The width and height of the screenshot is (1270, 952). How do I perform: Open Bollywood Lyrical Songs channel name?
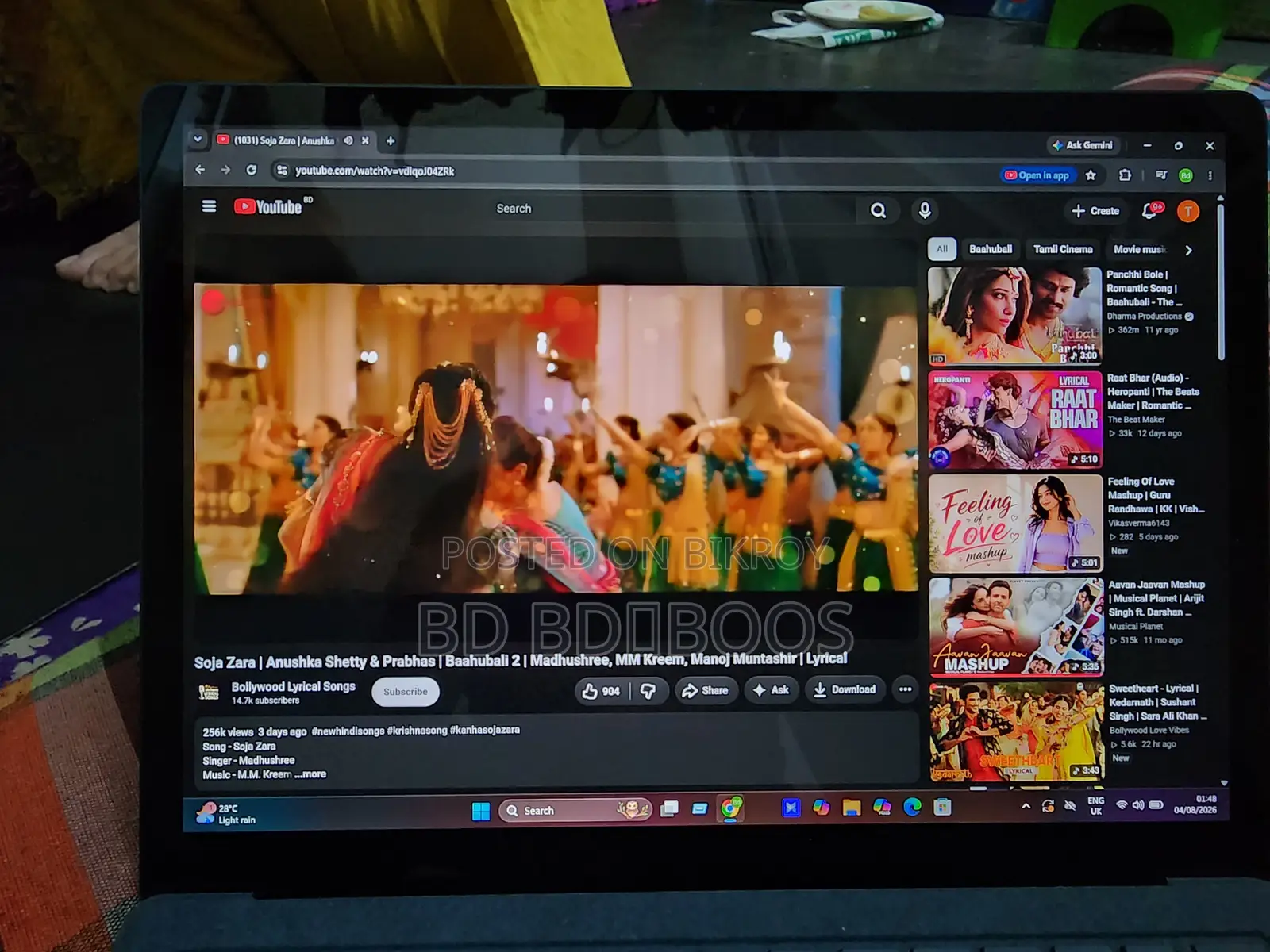click(x=293, y=686)
